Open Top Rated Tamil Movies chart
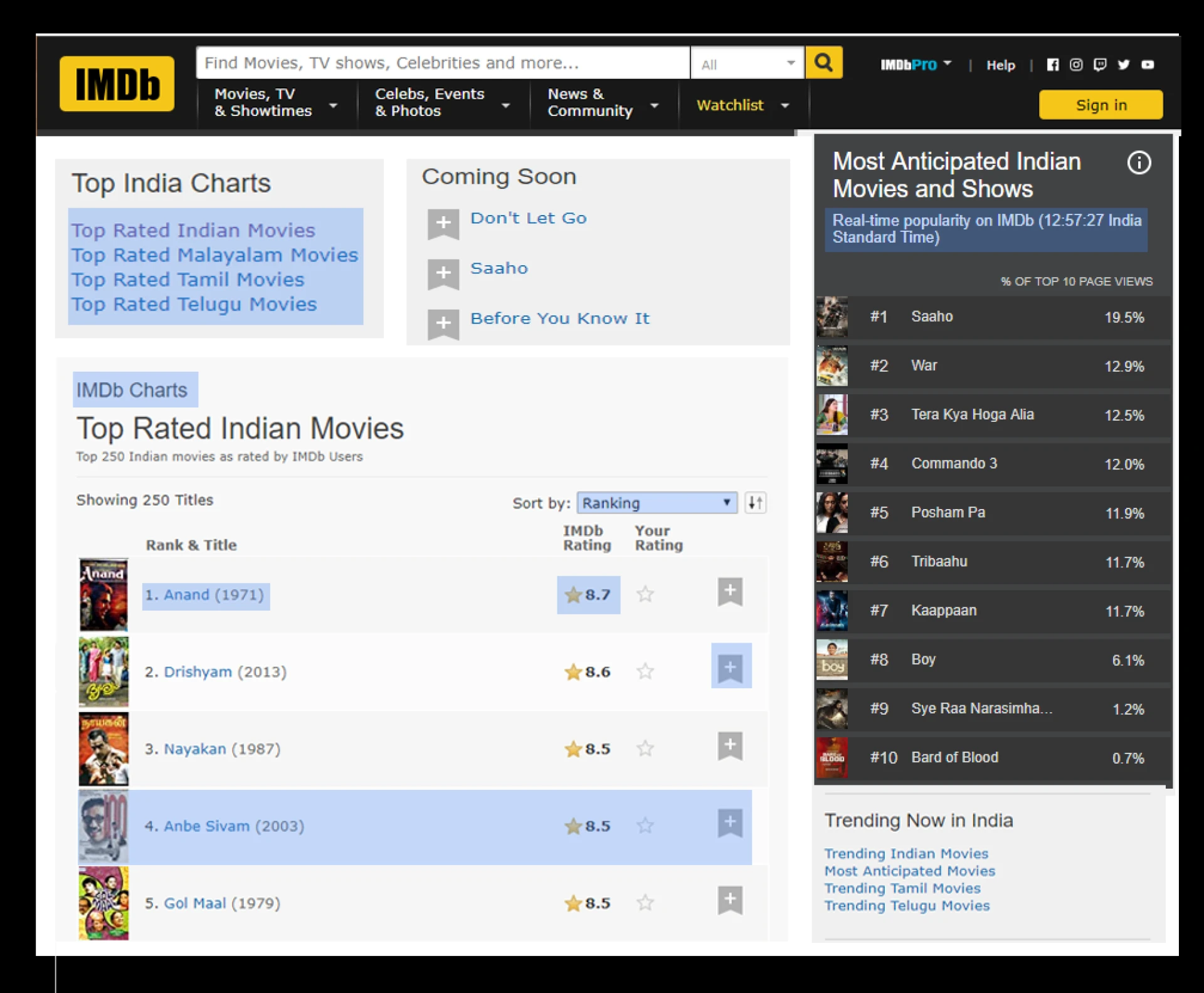This screenshot has width=1204, height=993. [187, 280]
